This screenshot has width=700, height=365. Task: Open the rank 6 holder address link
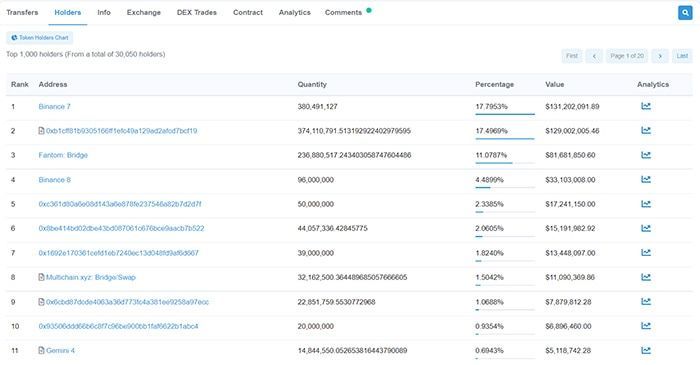click(121, 228)
